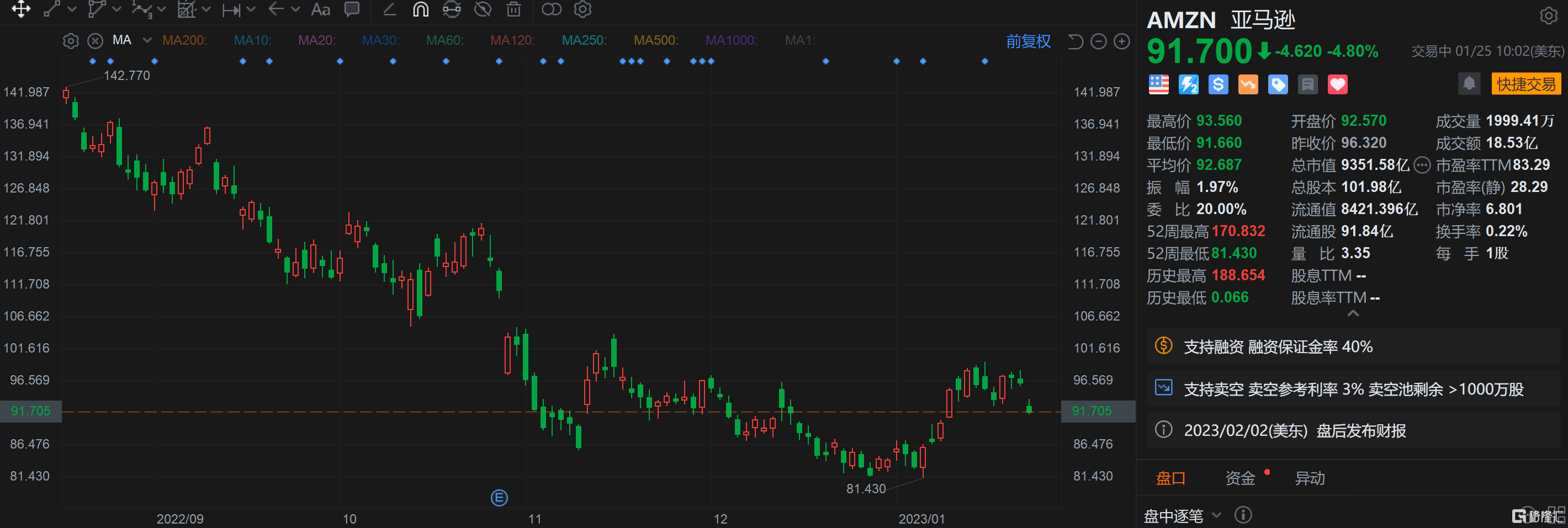Screen dimensions: 1568x528
Task: Click the MA200 legend label
Action: click(184, 40)
